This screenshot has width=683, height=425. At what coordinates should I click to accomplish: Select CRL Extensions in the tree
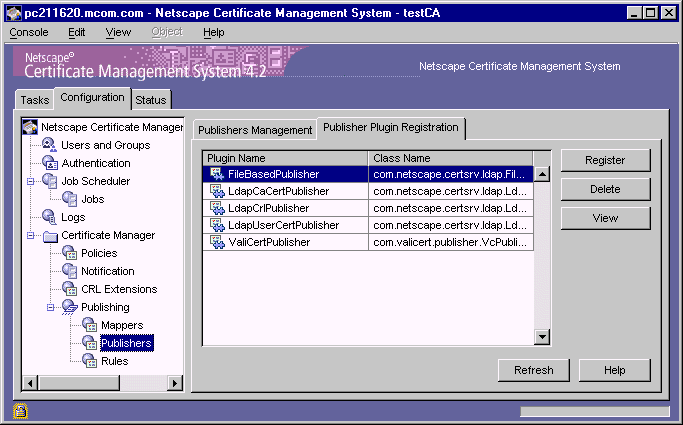pos(119,289)
